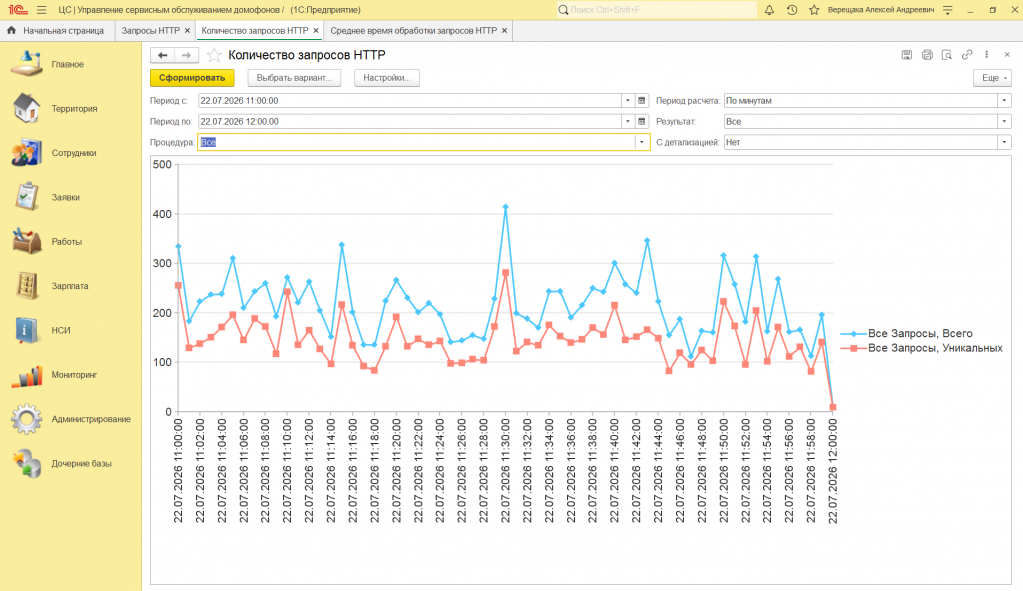Open the notifications bell icon
1023x591 pixels.
click(x=769, y=10)
